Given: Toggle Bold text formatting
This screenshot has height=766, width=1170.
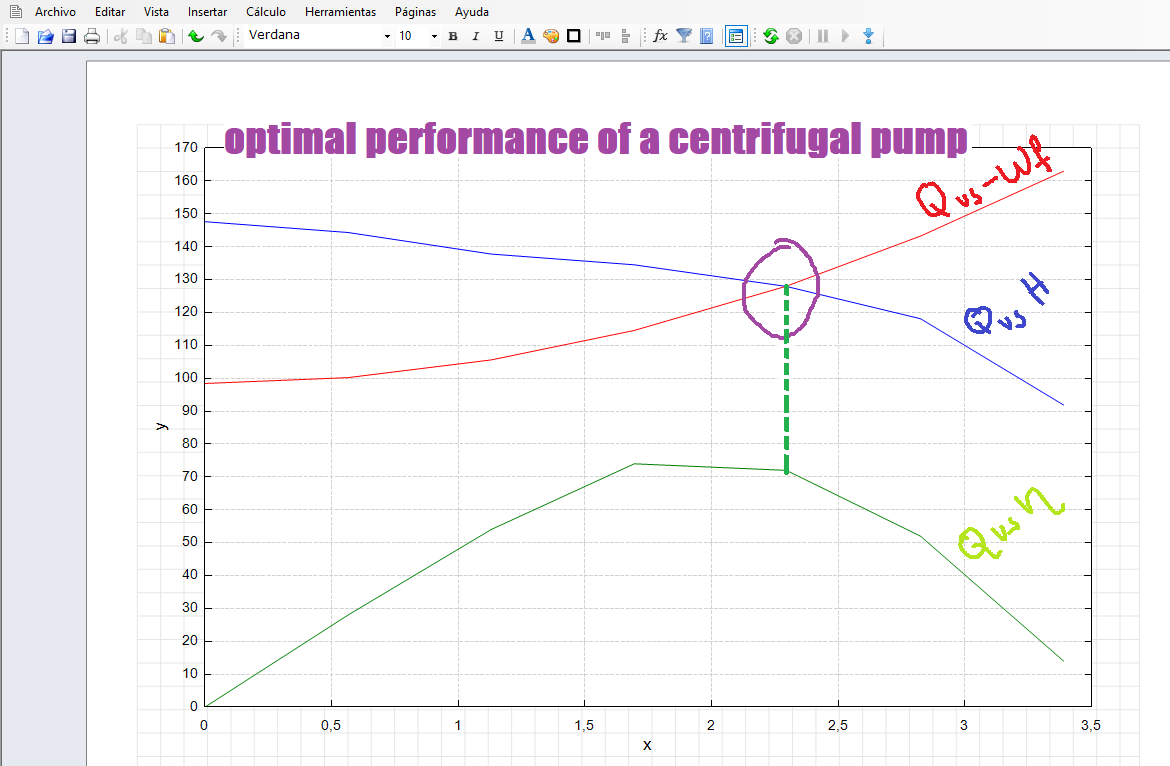Looking at the screenshot, I should point(453,36).
